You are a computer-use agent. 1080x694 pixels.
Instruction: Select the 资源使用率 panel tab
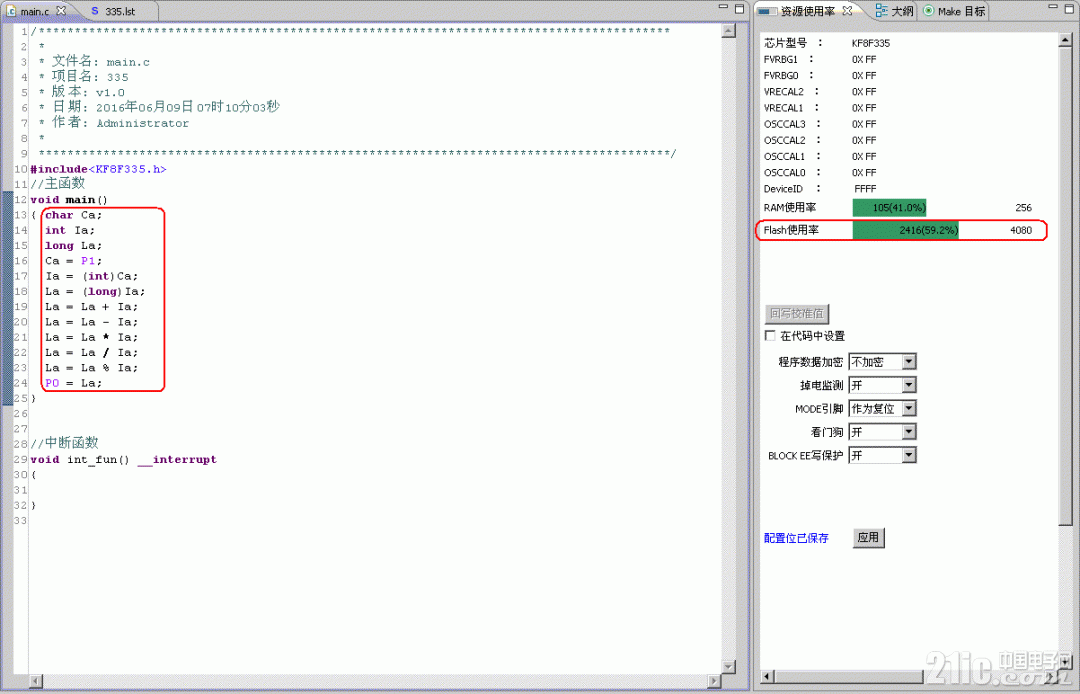pyautogui.click(x=806, y=11)
